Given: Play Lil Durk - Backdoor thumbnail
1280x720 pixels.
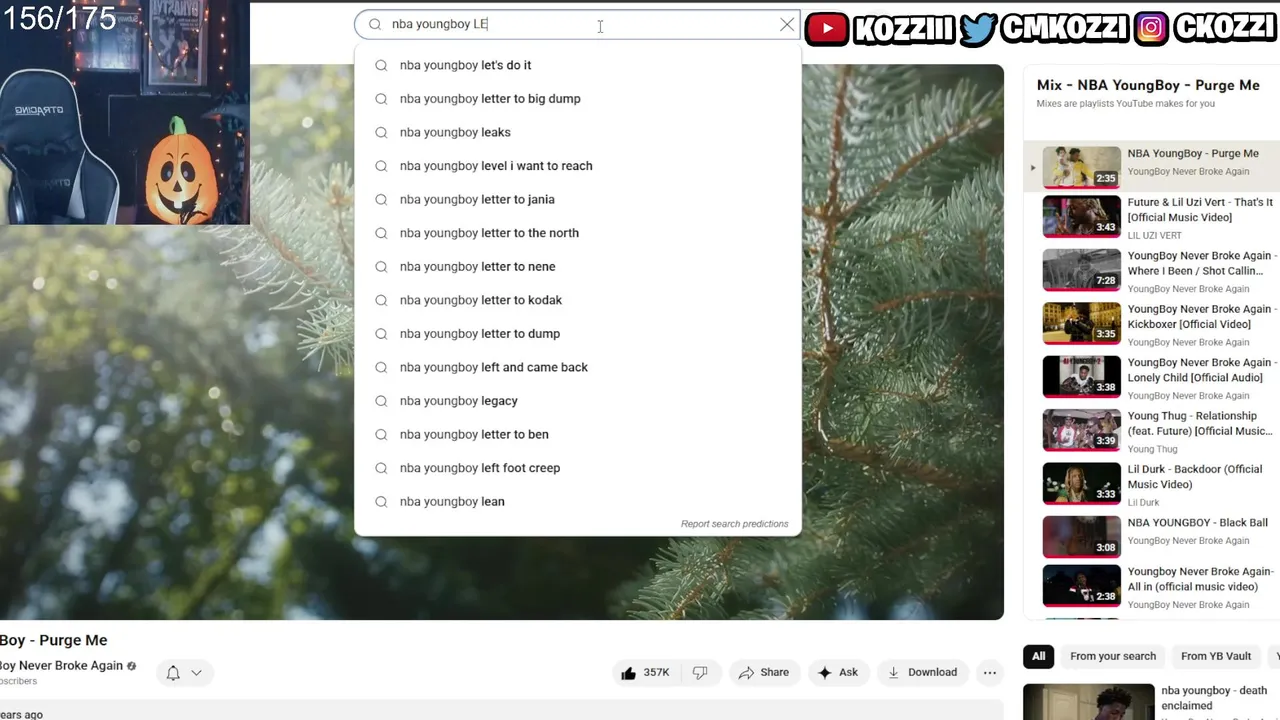Looking at the screenshot, I should coord(1082,484).
